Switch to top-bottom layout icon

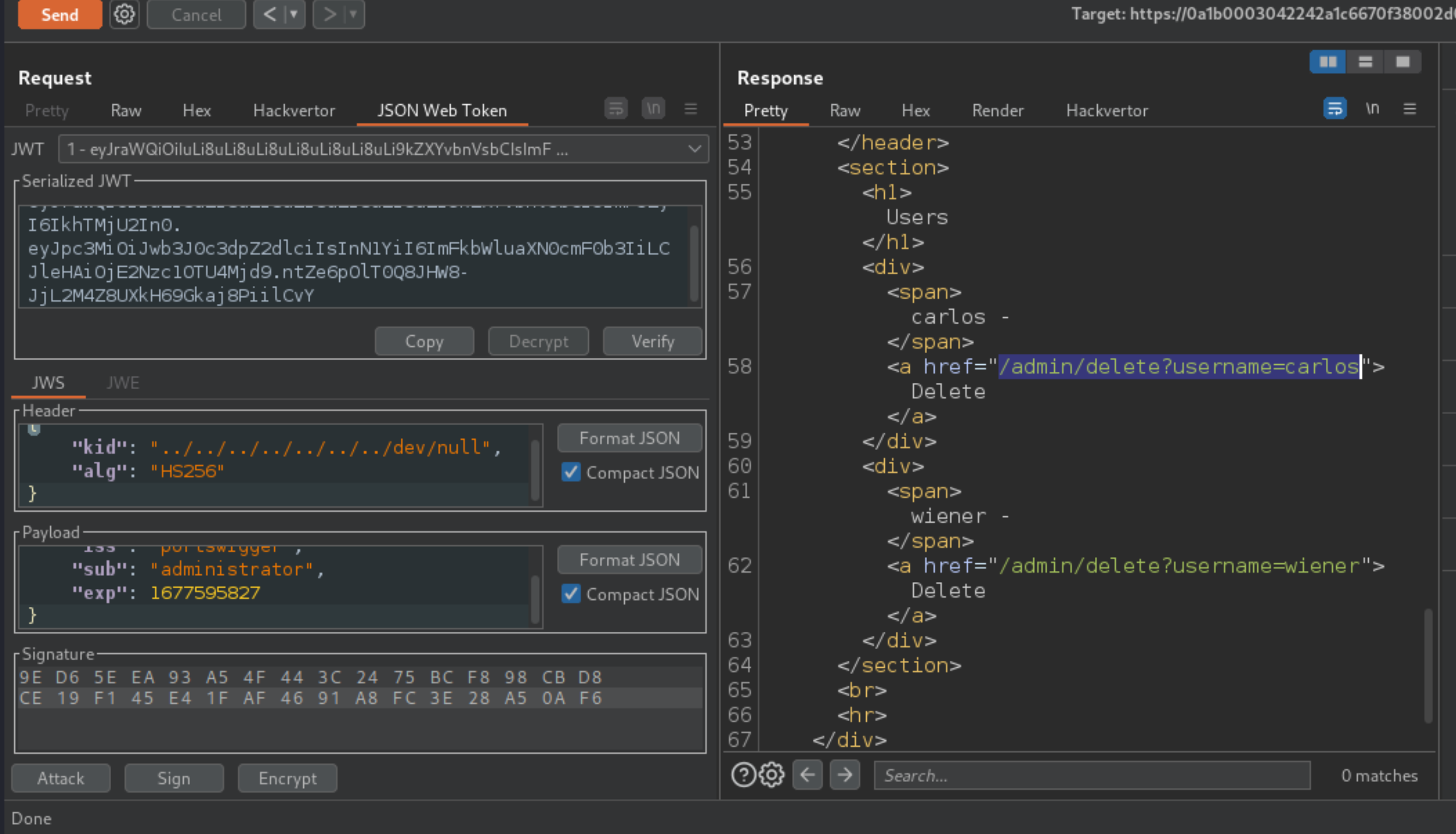[1365, 62]
